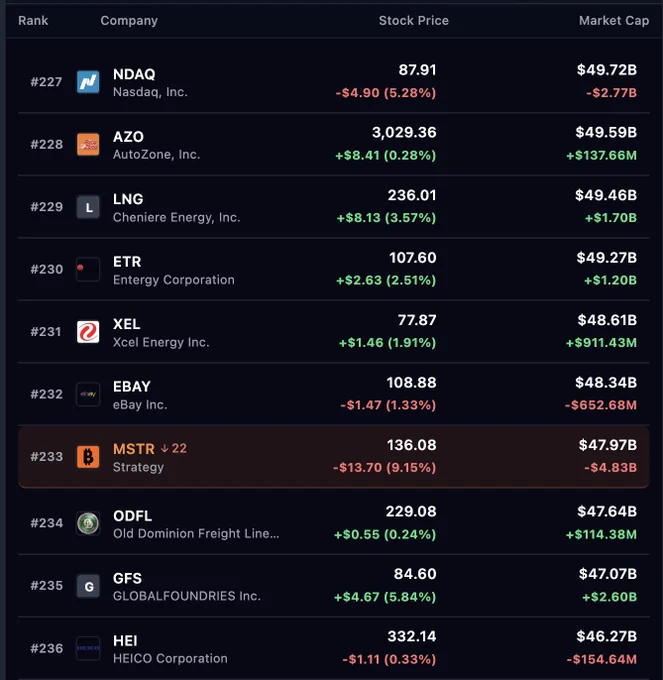Sort by Market Cap column header
This screenshot has width=663, height=680.
click(614, 20)
